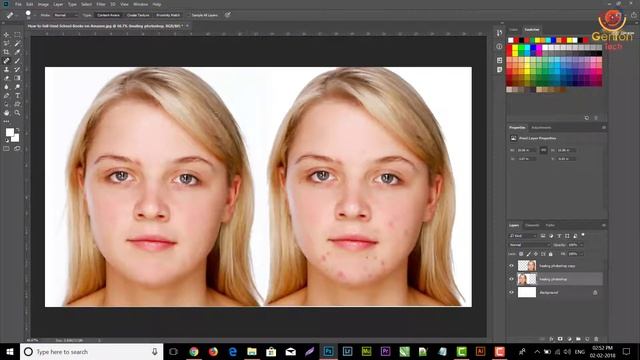The width and height of the screenshot is (640, 360).
Task: Select Proximity Match healing type
Action: (168, 15)
